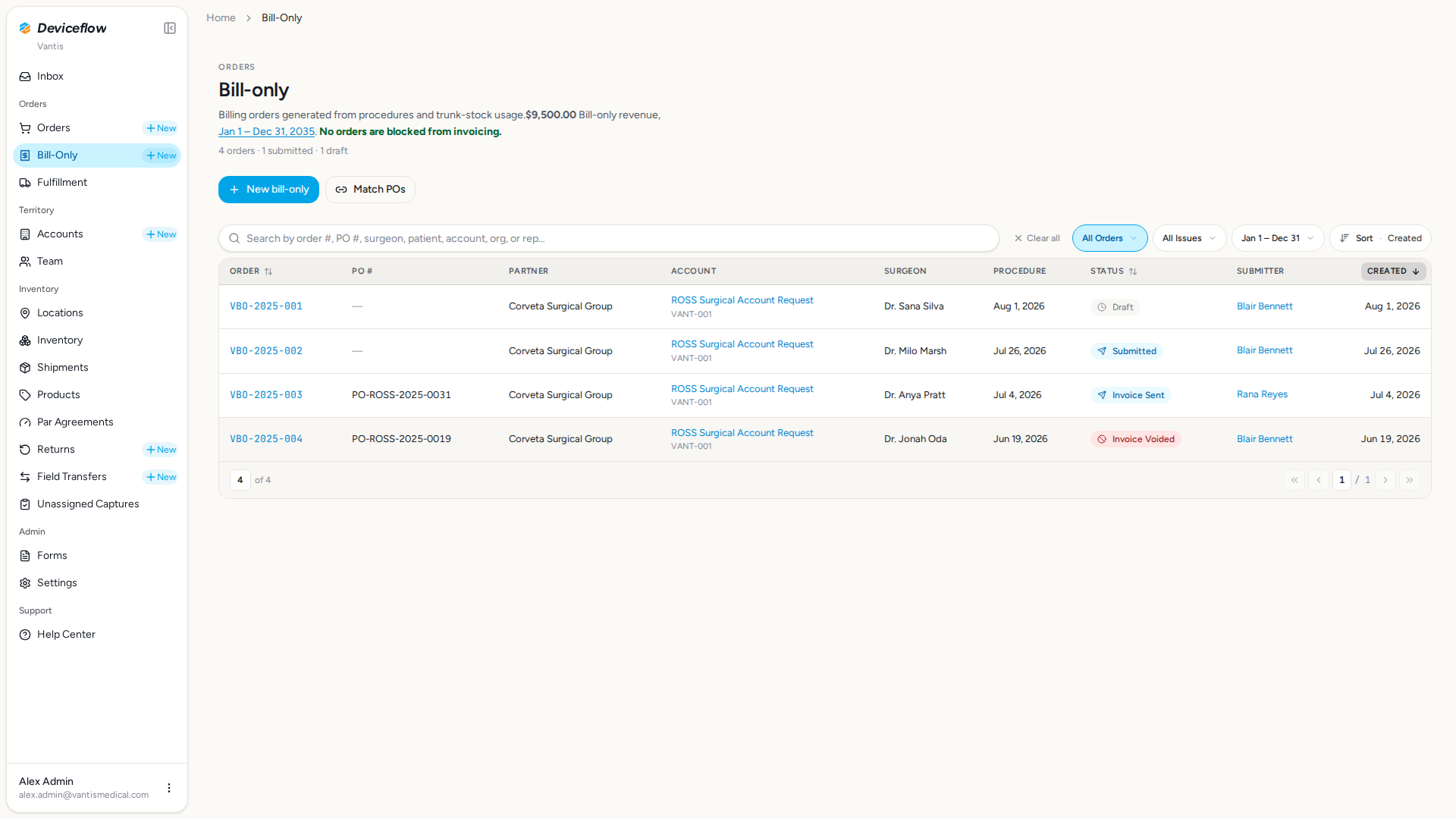The image size is (1456, 819).
Task: Open order VBO-2025-002
Action: (x=266, y=351)
